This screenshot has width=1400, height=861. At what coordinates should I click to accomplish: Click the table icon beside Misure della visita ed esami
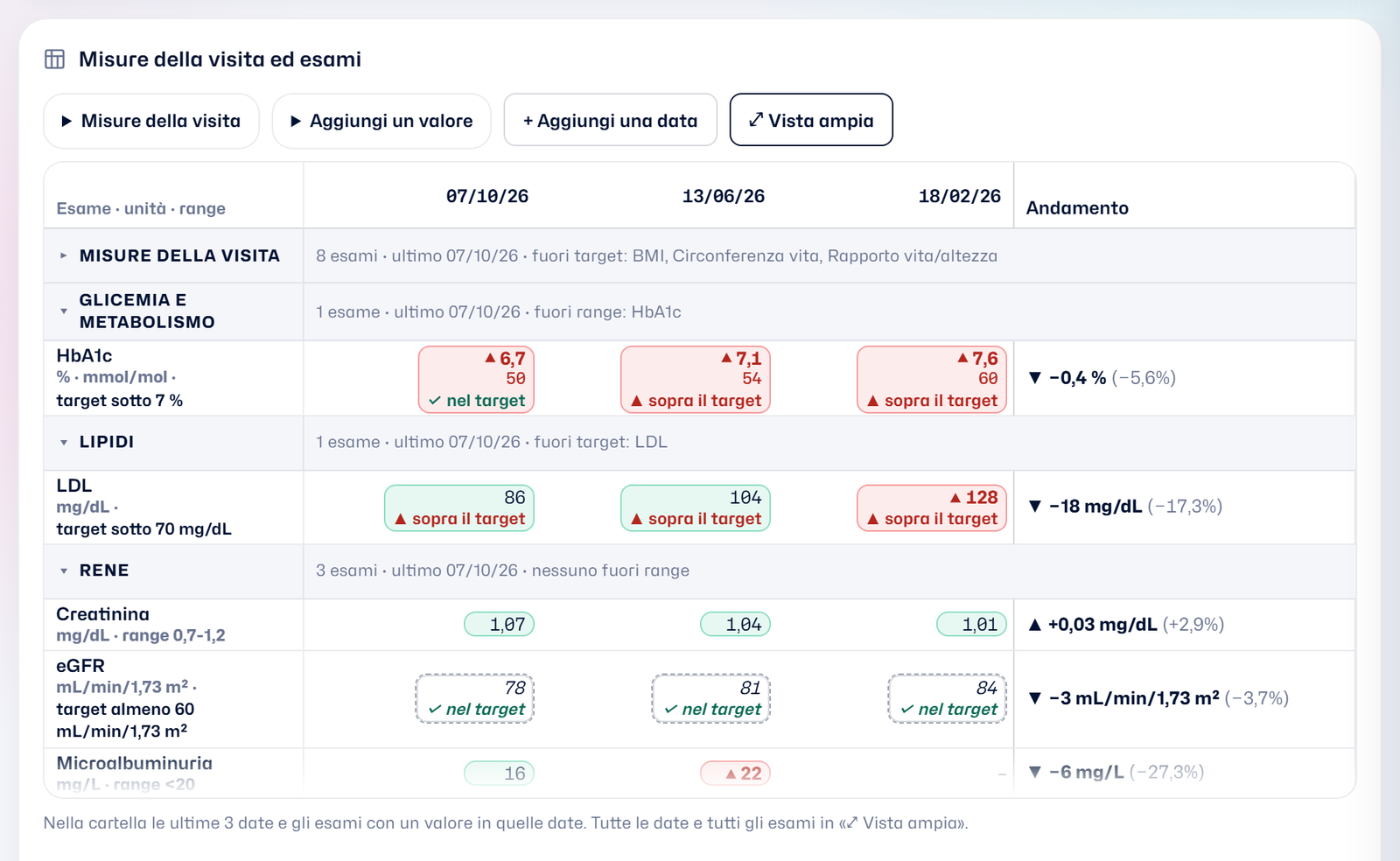[54, 59]
